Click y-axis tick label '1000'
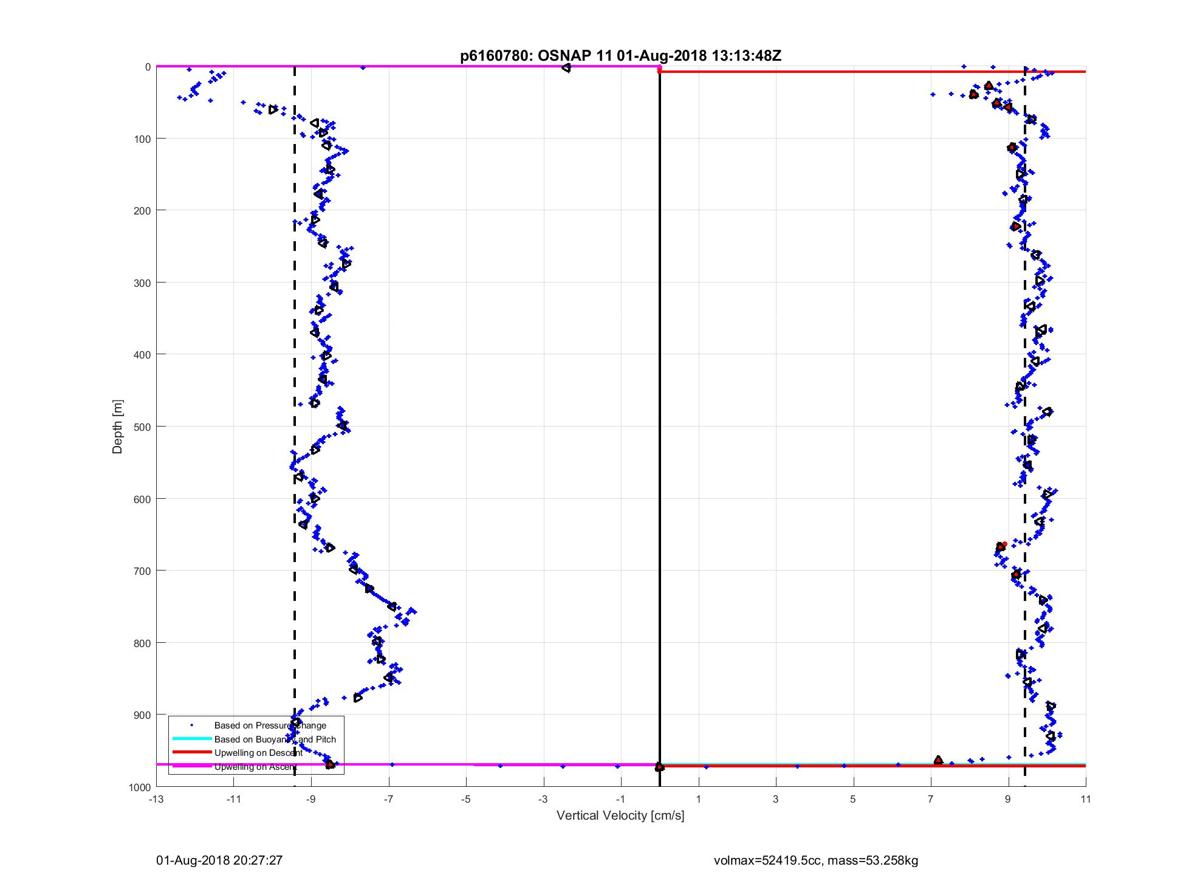The width and height of the screenshot is (1200, 885). click(139, 787)
